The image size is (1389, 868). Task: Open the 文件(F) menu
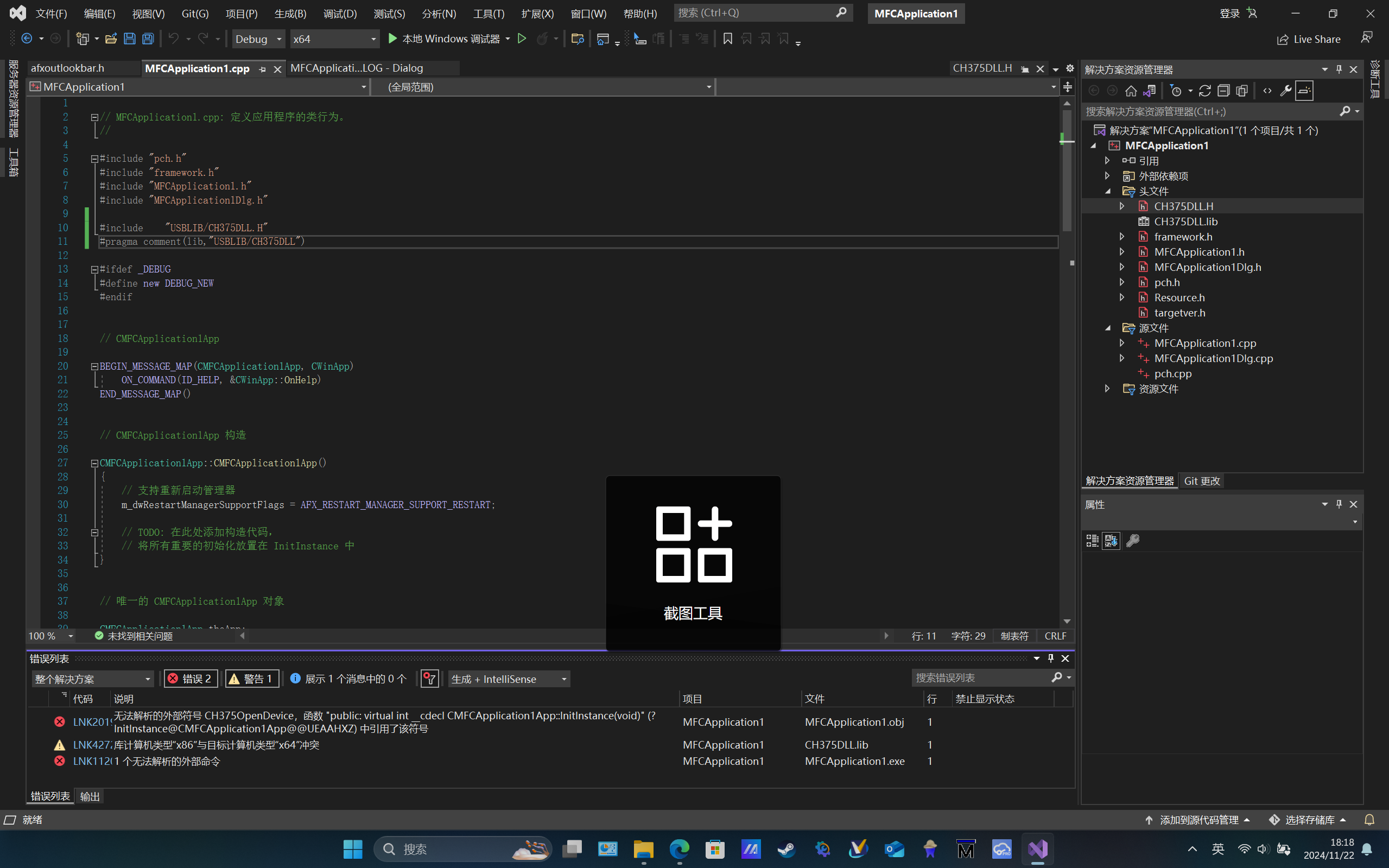(51, 13)
